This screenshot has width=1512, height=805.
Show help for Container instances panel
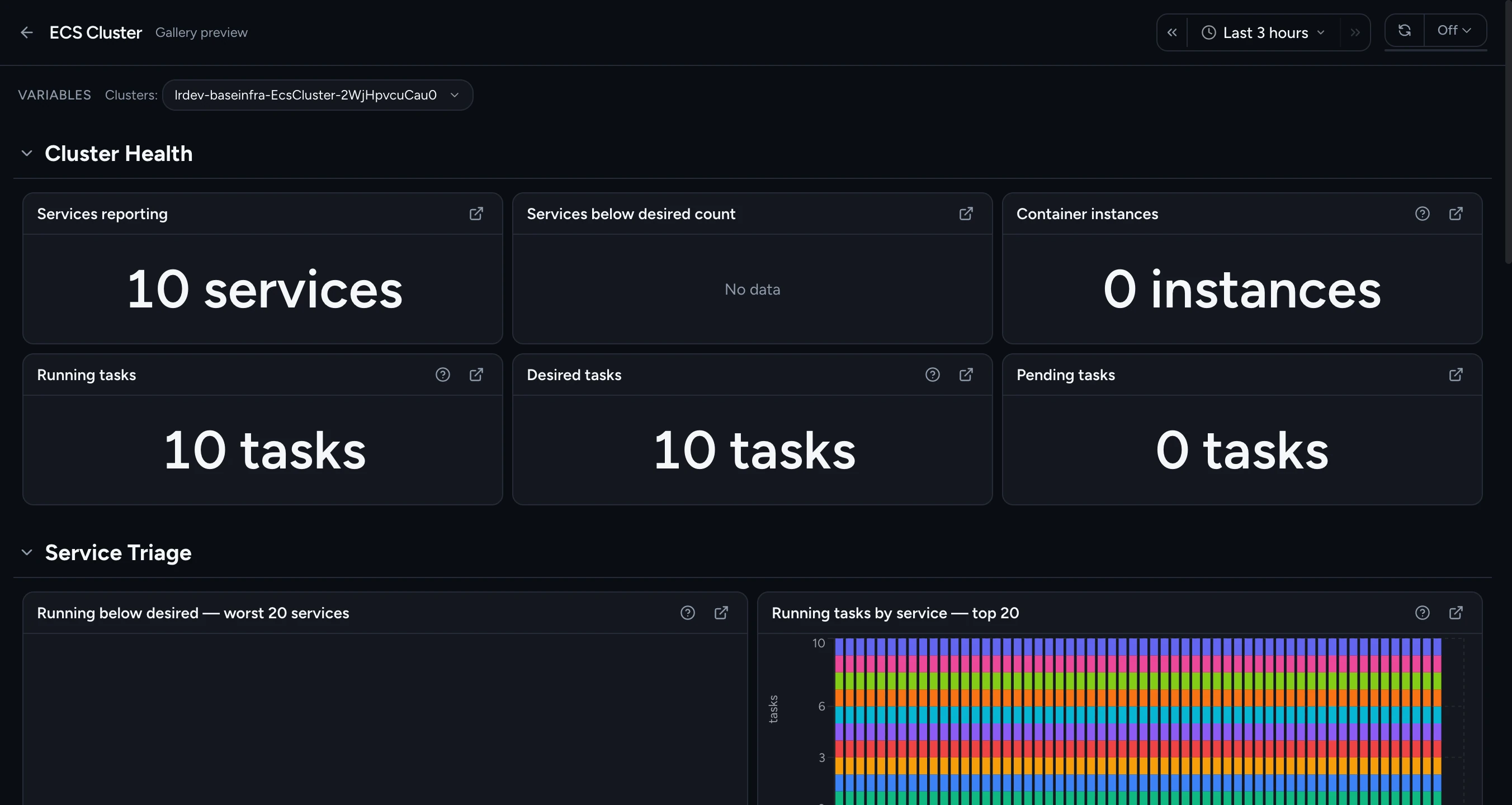(x=1421, y=214)
